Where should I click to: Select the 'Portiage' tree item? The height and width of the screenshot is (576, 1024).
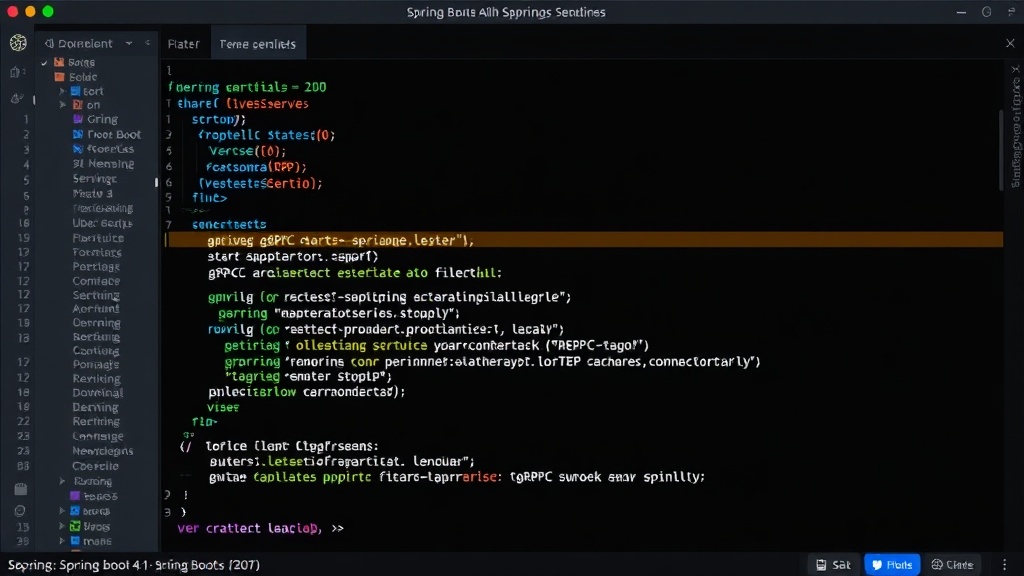(x=96, y=266)
